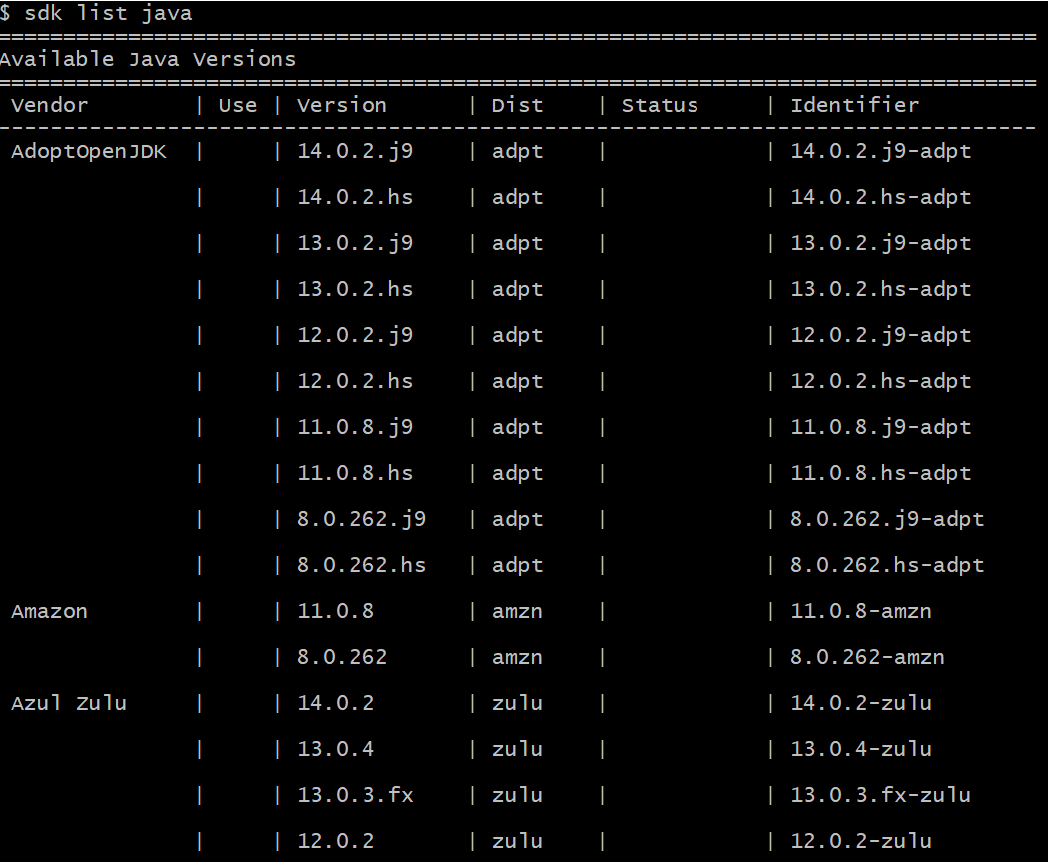This screenshot has width=1048, height=862.
Task: Select identifier 13.0.3.fx-zulu
Action: (881, 795)
